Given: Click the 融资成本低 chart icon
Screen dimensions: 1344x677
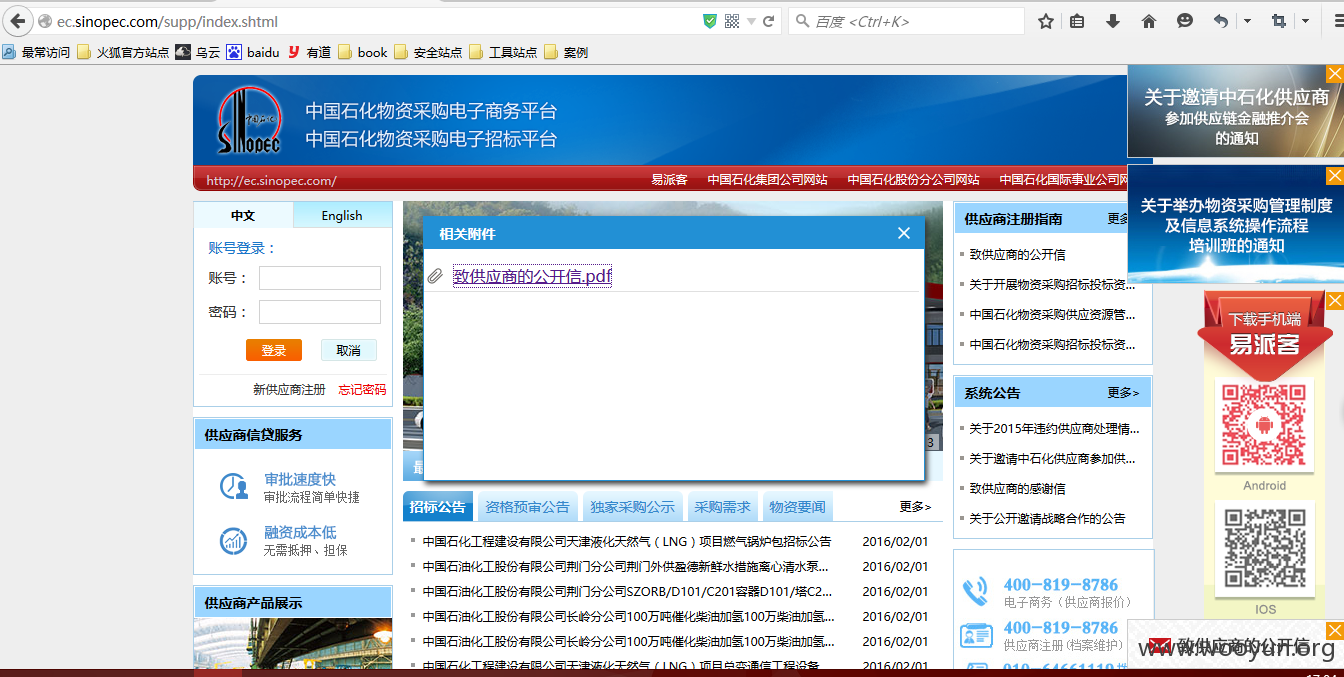Looking at the screenshot, I should pos(234,541).
